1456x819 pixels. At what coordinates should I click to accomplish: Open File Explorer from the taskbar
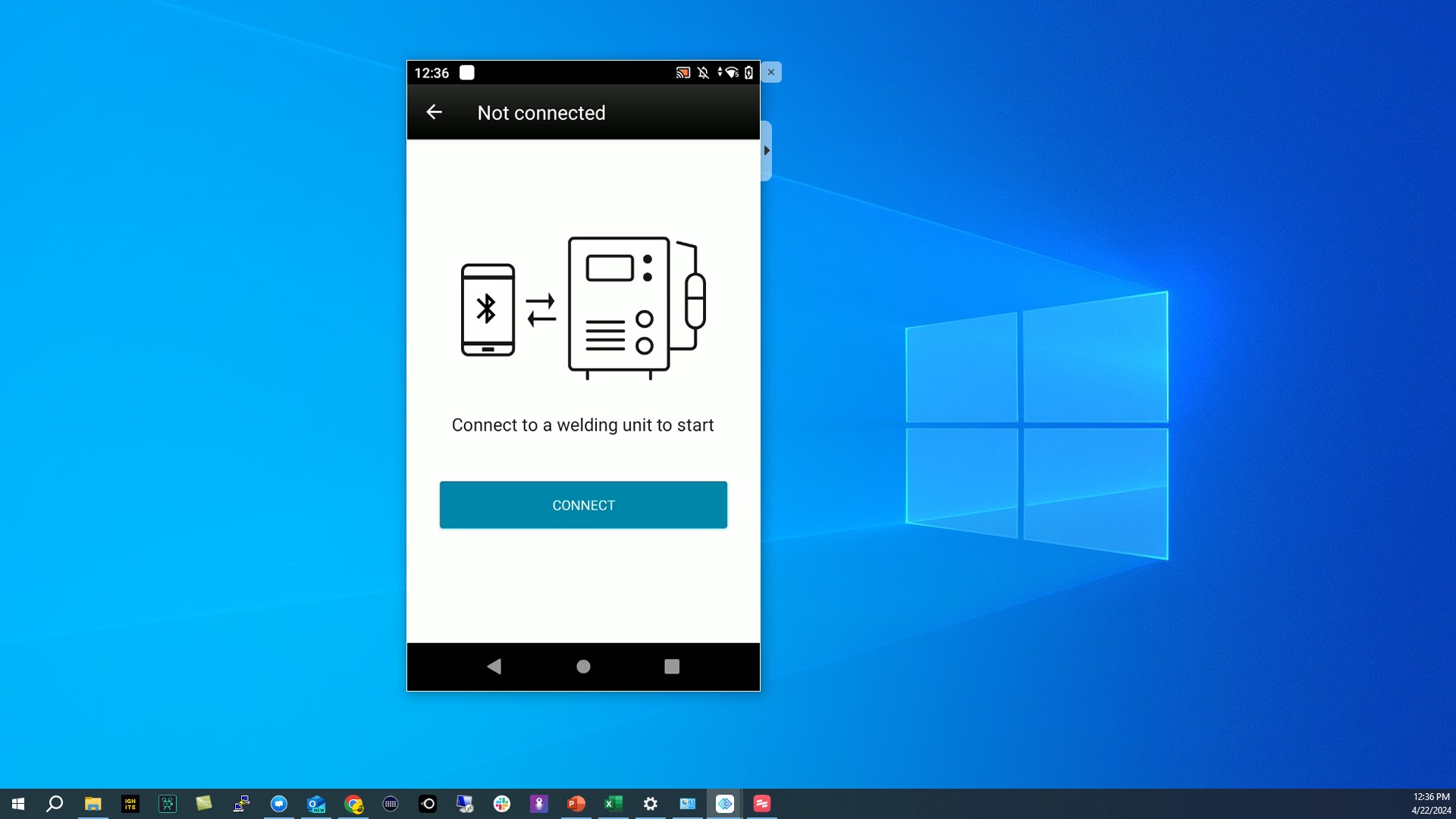pyautogui.click(x=93, y=804)
